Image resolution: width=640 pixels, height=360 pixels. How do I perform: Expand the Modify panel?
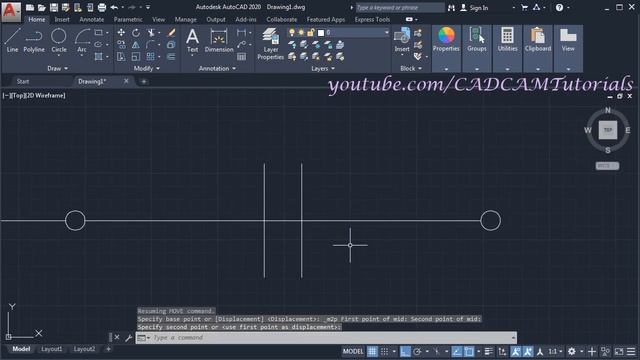coord(147,69)
